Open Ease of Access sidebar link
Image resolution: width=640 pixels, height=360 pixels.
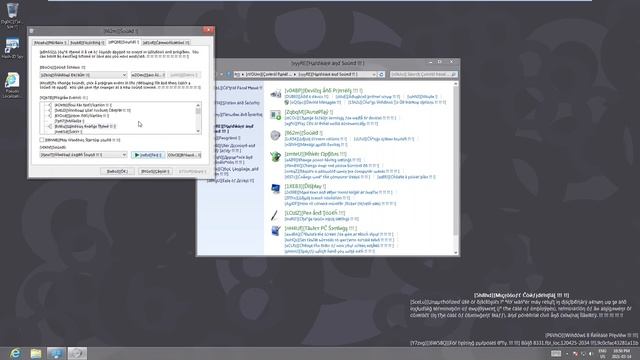[231, 180]
